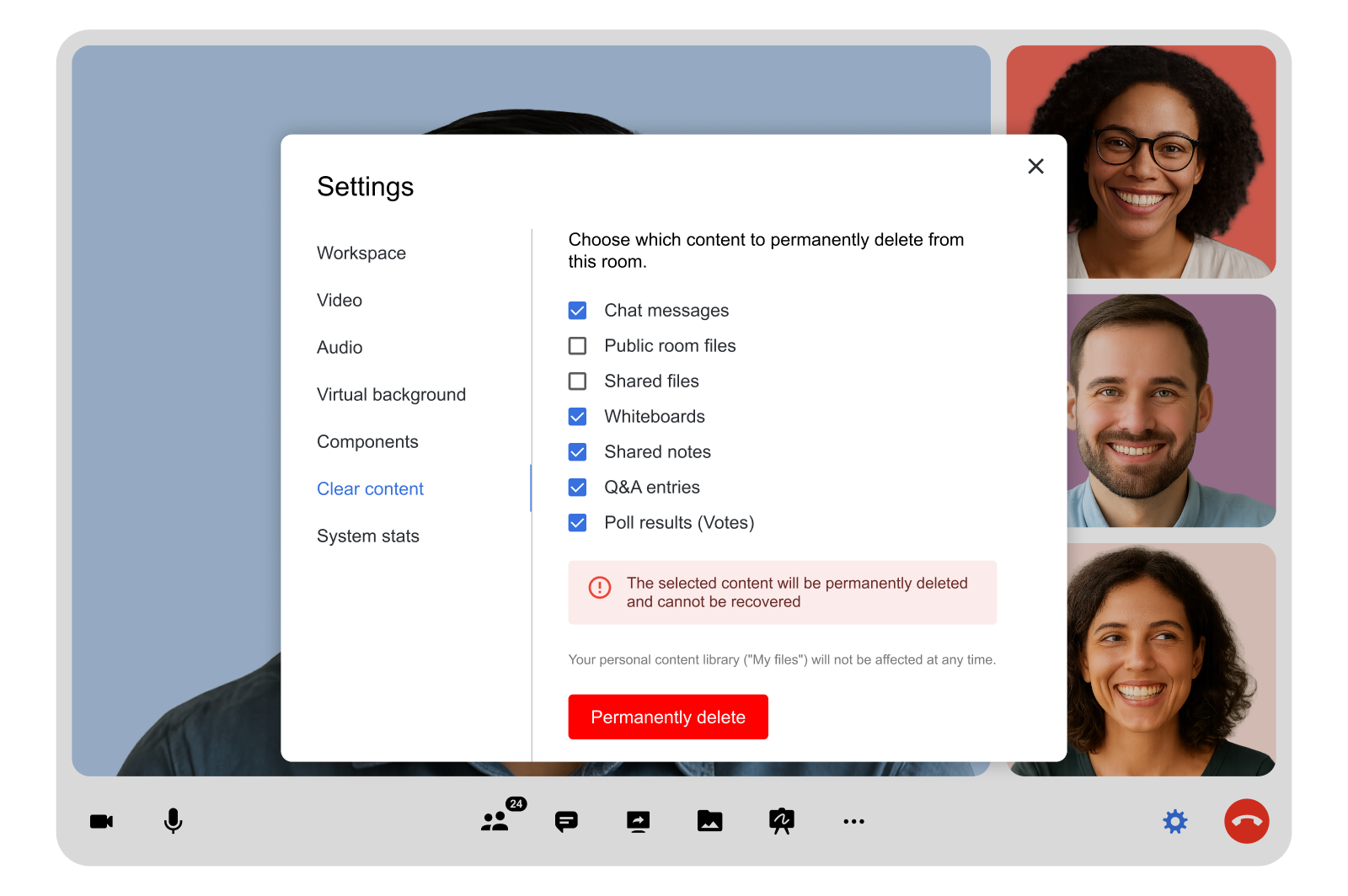Screen dimensions: 1348x896
Task: Uncheck Poll results (Votes) checkbox
Action: (x=577, y=523)
